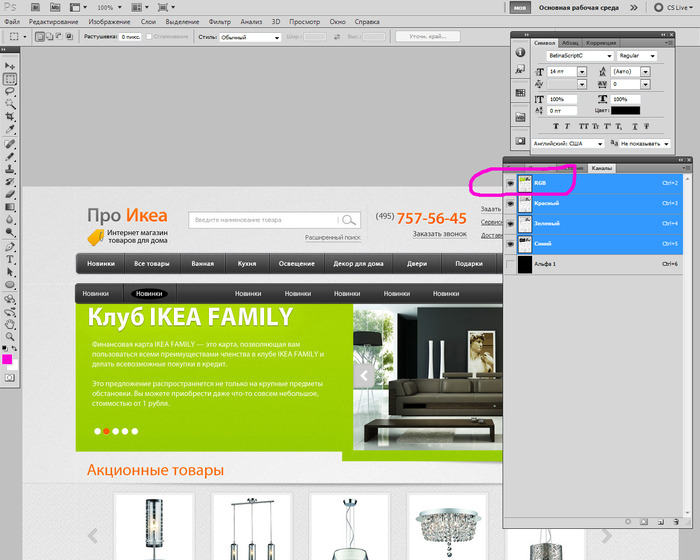Select the 3D Camera Rotate tool
Viewport: 700px width, 560px height.
click(x=10, y=312)
